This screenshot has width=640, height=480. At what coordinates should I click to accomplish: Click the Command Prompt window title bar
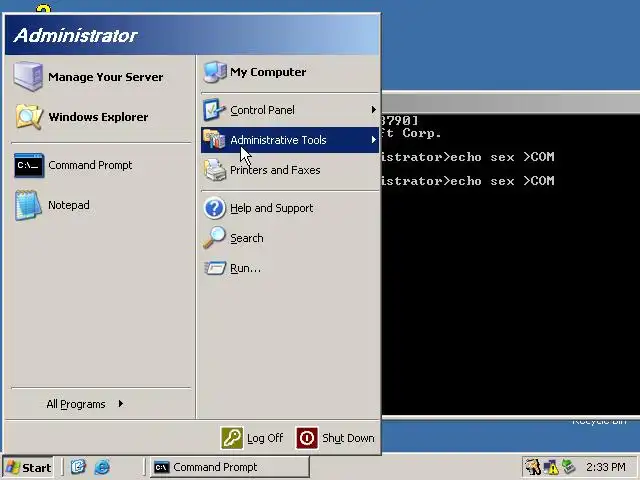[510, 103]
